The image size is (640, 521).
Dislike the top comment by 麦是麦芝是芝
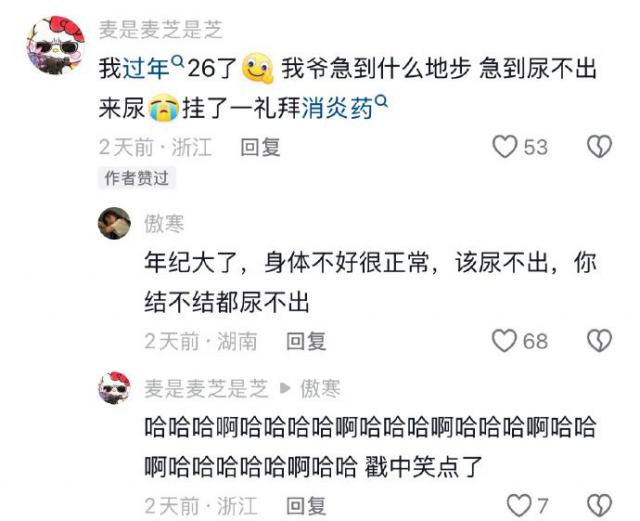tap(600, 146)
